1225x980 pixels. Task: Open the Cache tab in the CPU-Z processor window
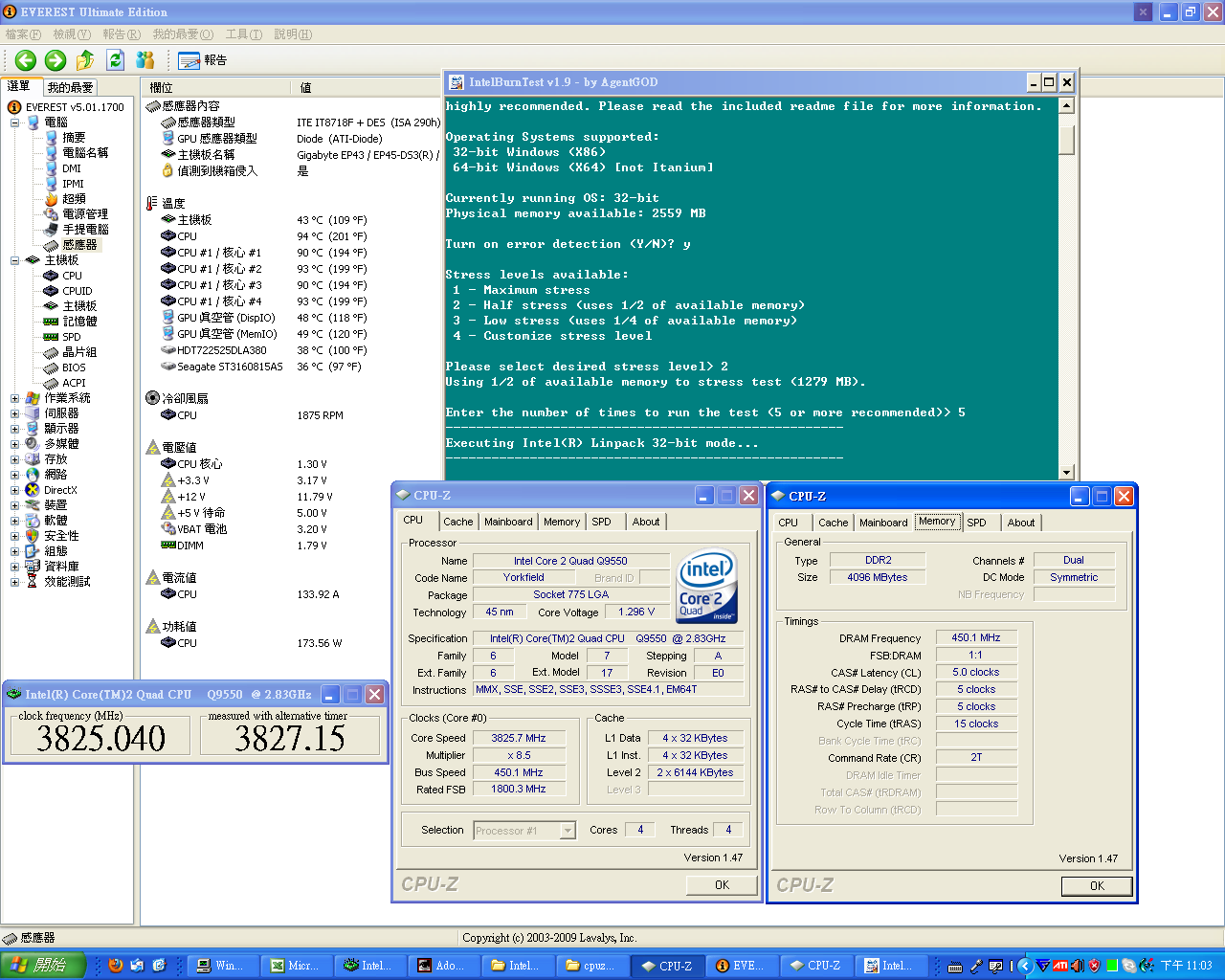[x=457, y=522]
